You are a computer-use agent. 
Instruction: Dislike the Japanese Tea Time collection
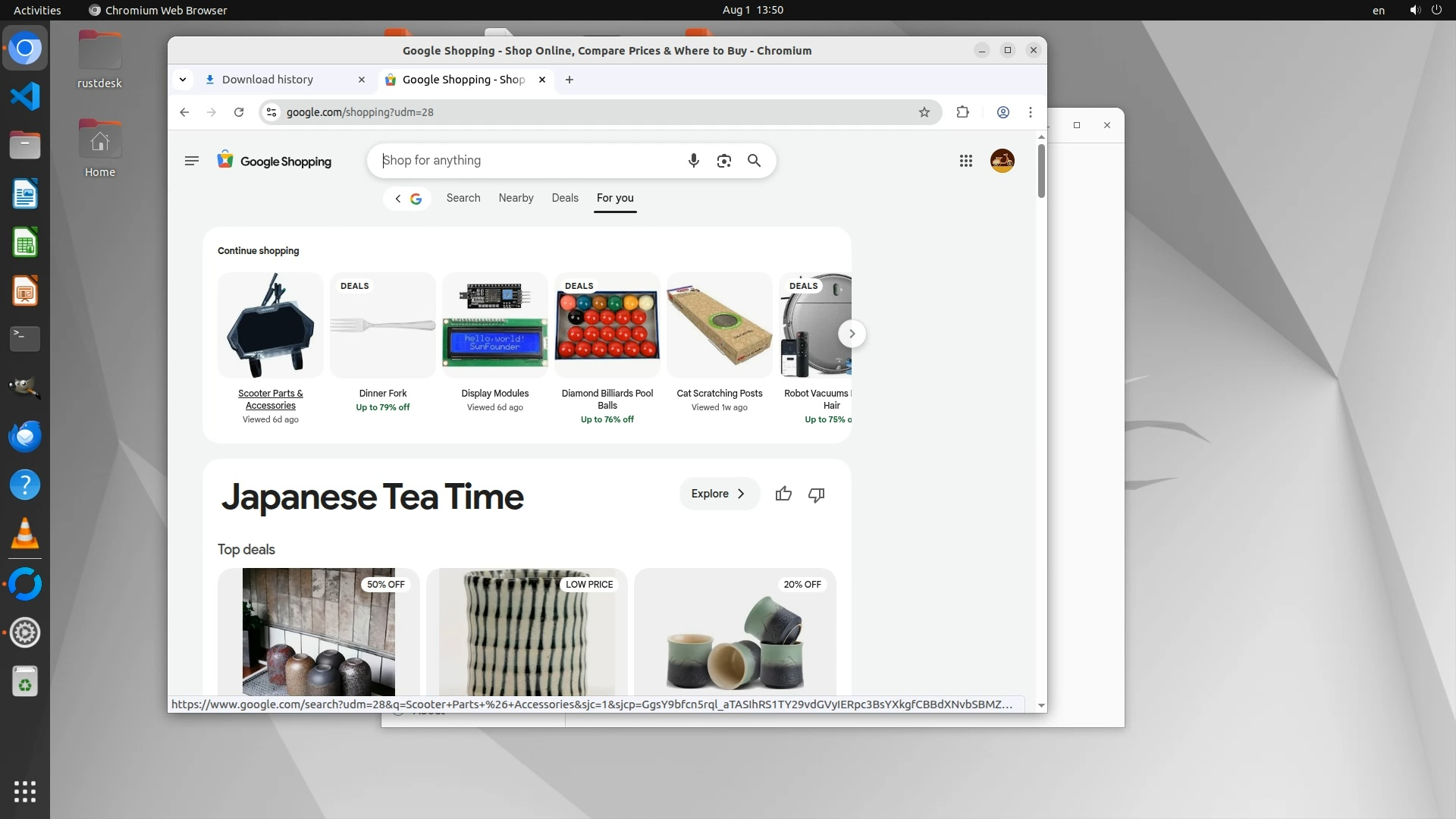click(816, 494)
